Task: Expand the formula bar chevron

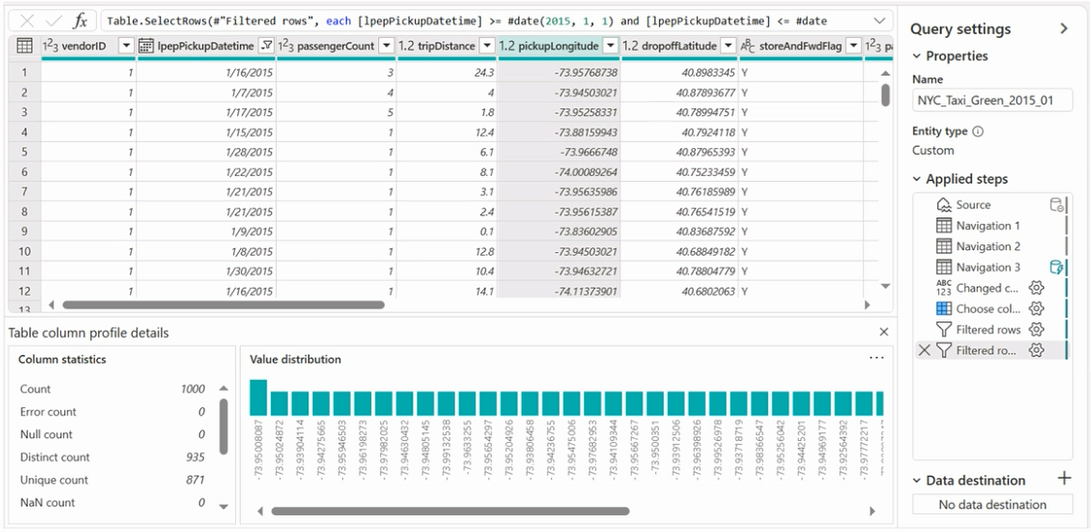Action: (x=879, y=21)
